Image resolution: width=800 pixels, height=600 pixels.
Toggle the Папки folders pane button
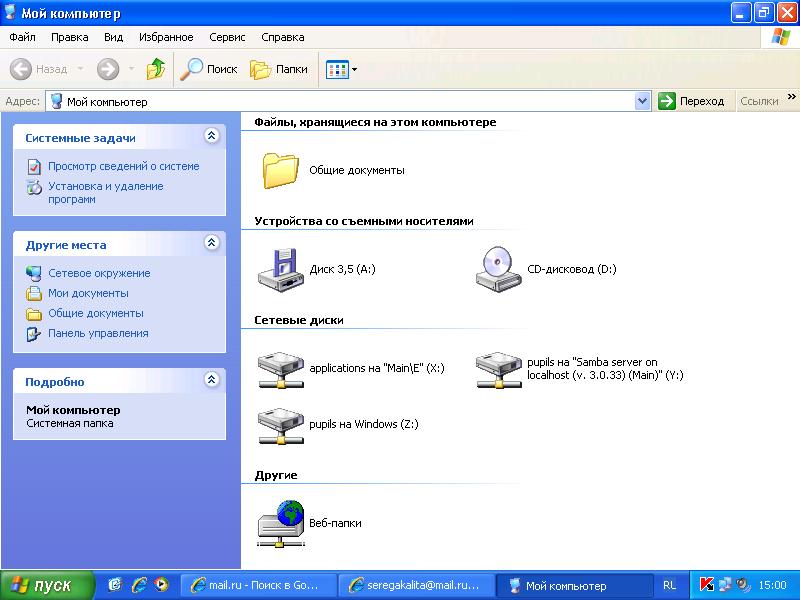(x=279, y=69)
